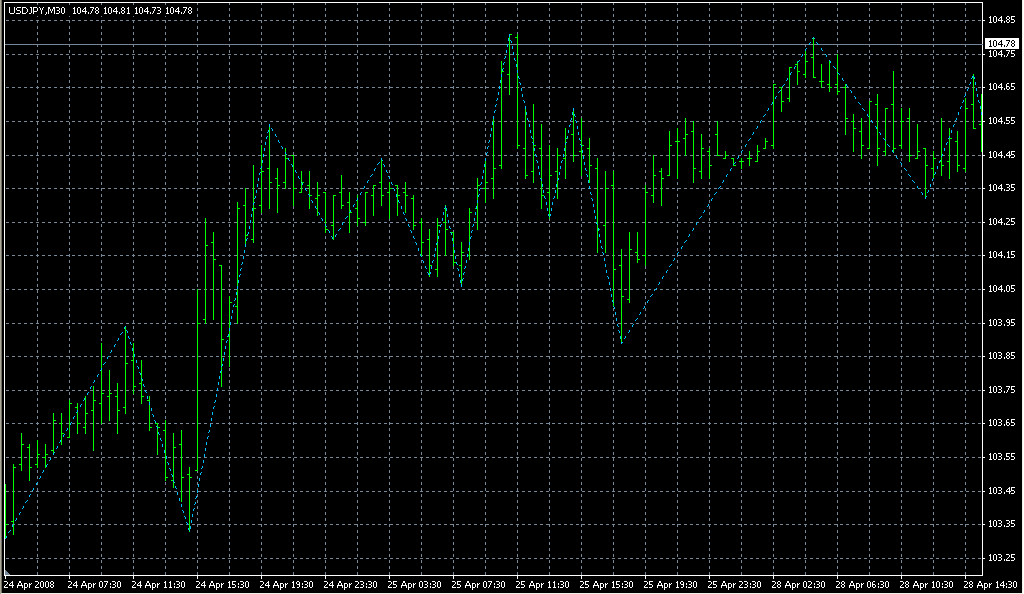Click the zigzag start point at chart bottom-left
The width and height of the screenshot is (1024, 594).
pos(6,537)
